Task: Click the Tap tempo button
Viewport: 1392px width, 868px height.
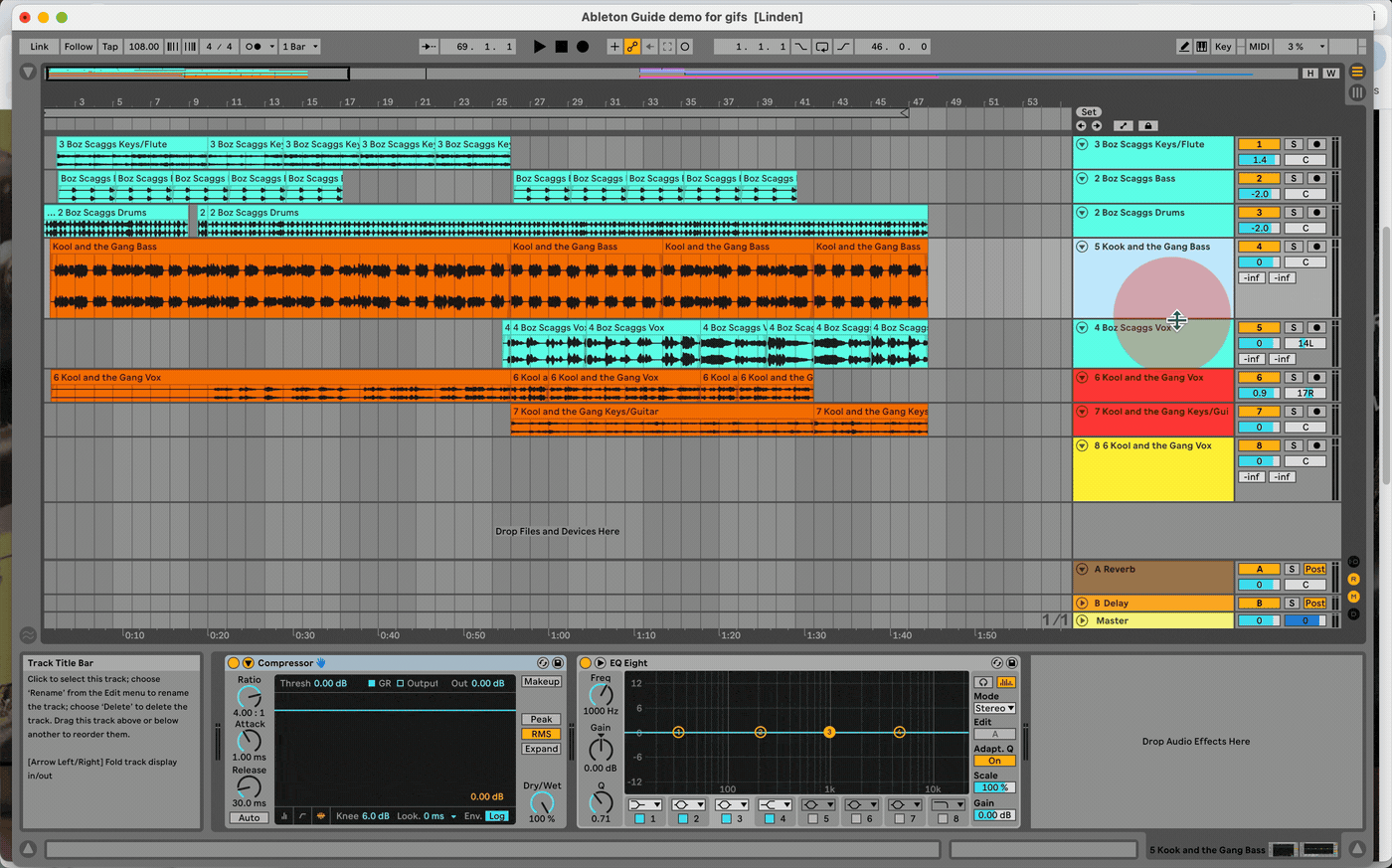Action: 110,47
